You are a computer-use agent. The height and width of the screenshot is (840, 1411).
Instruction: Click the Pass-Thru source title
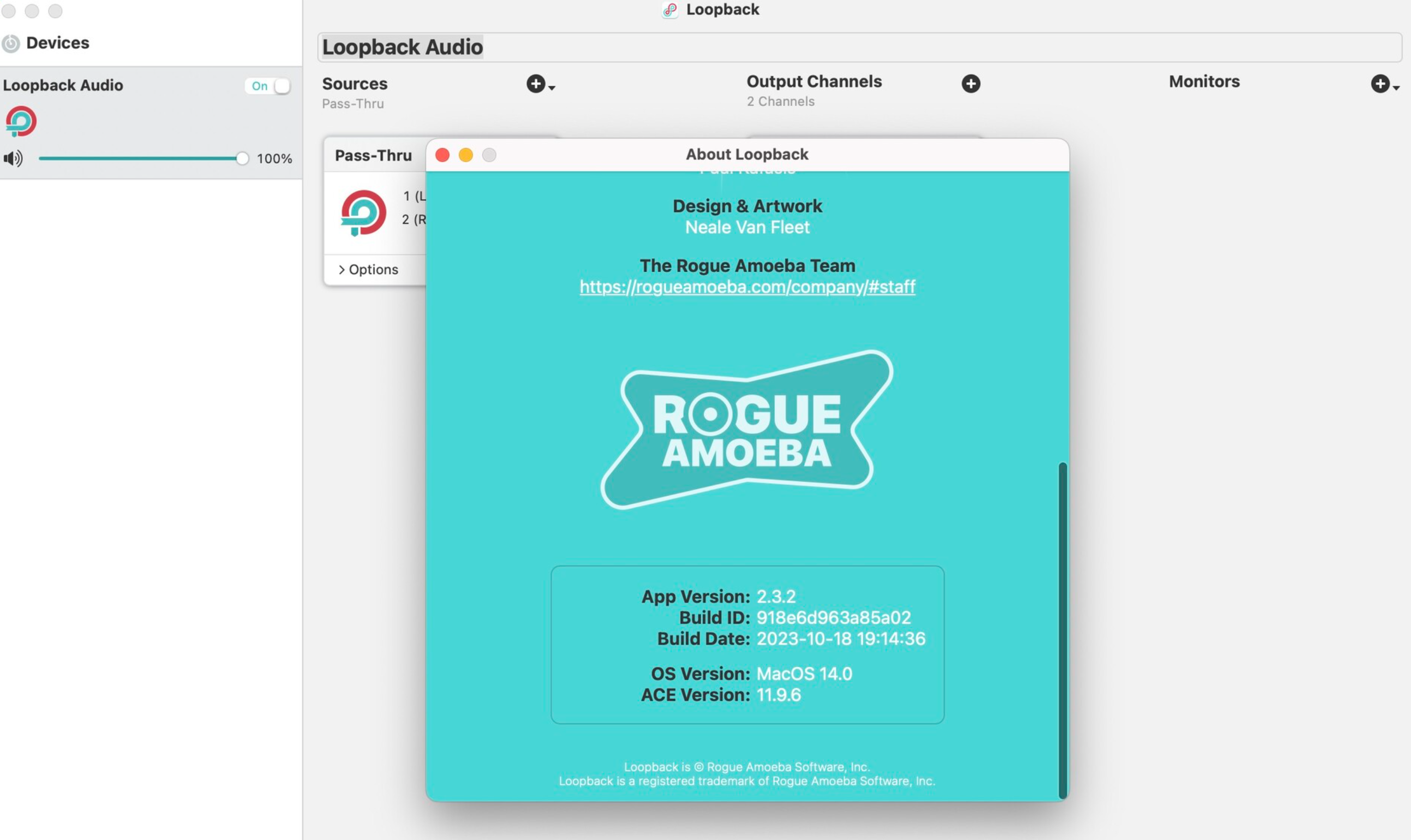pos(373,156)
